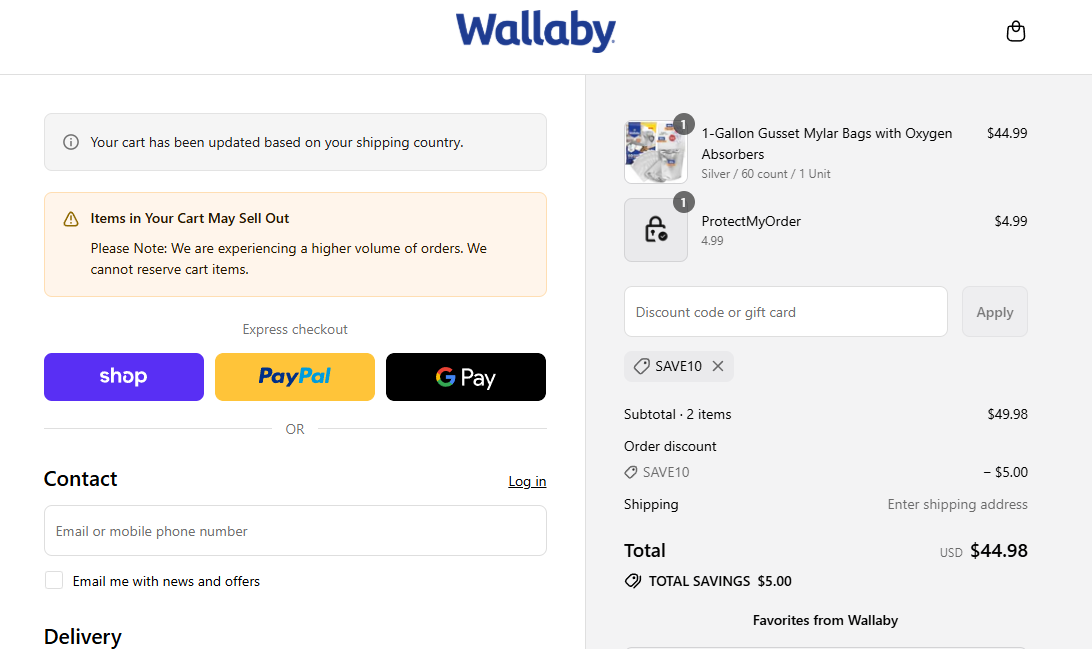The image size is (1092, 649).
Task: Open the cart bag icon
Action: tap(1015, 31)
